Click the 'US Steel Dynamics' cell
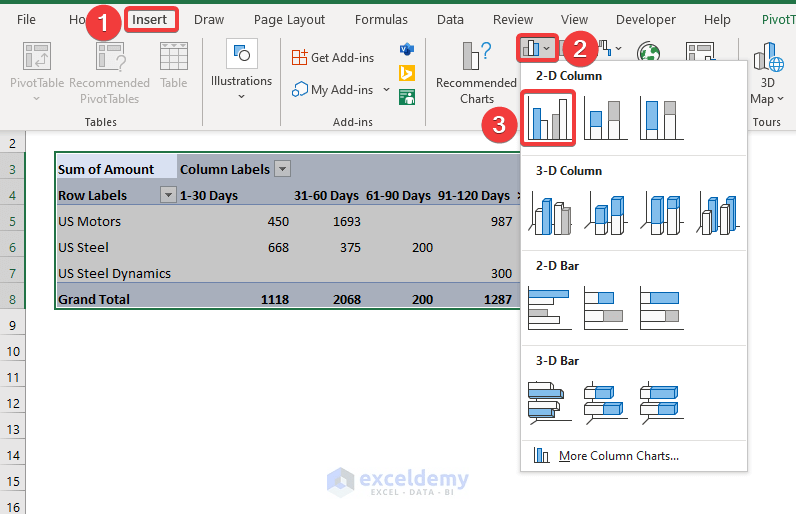 click(x=116, y=273)
